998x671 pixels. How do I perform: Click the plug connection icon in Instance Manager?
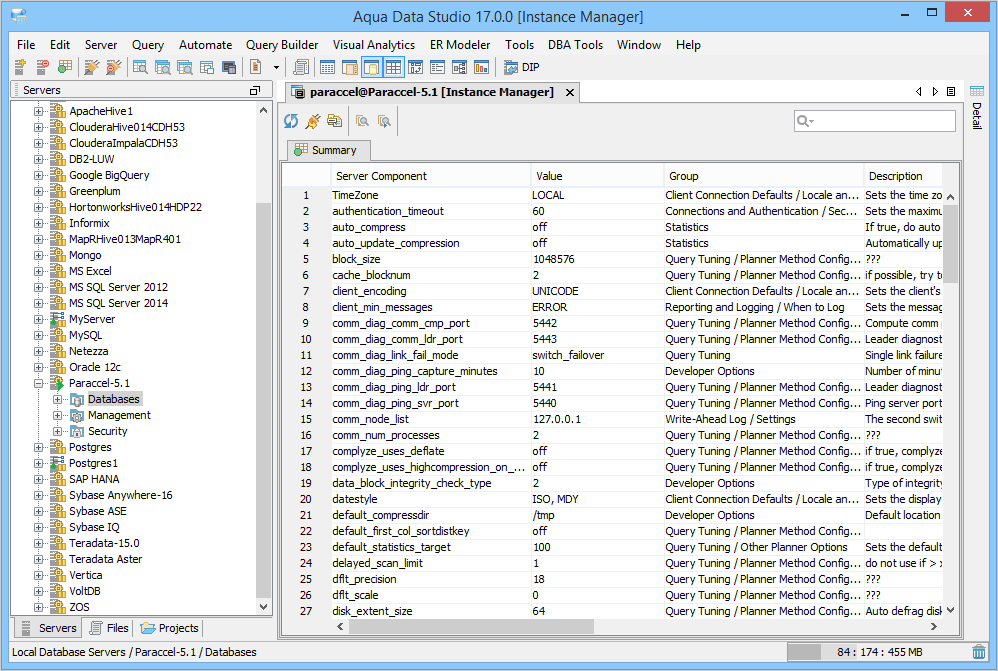click(x=313, y=121)
